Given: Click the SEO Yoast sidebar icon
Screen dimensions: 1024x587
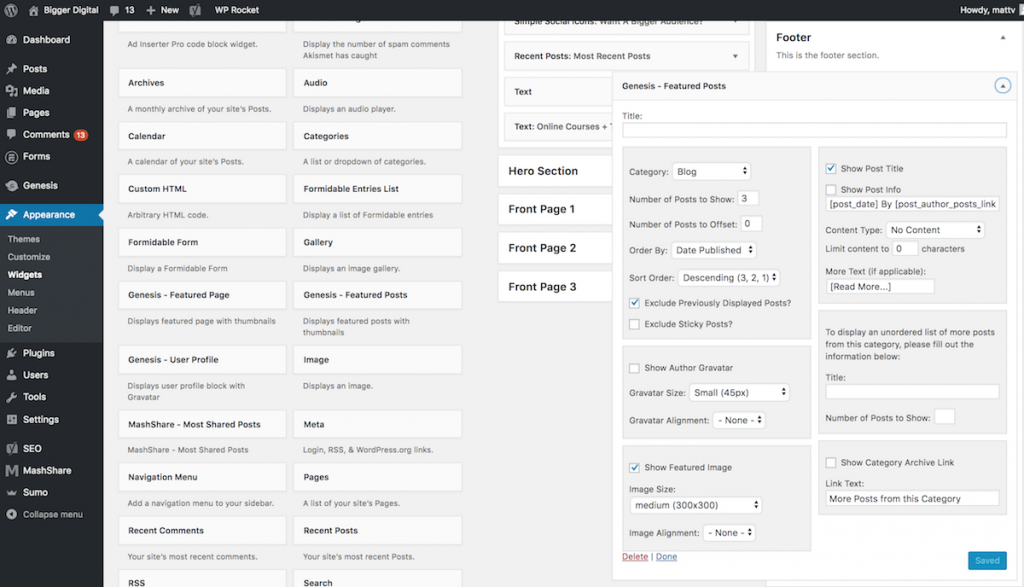Looking at the screenshot, I should click(12, 449).
